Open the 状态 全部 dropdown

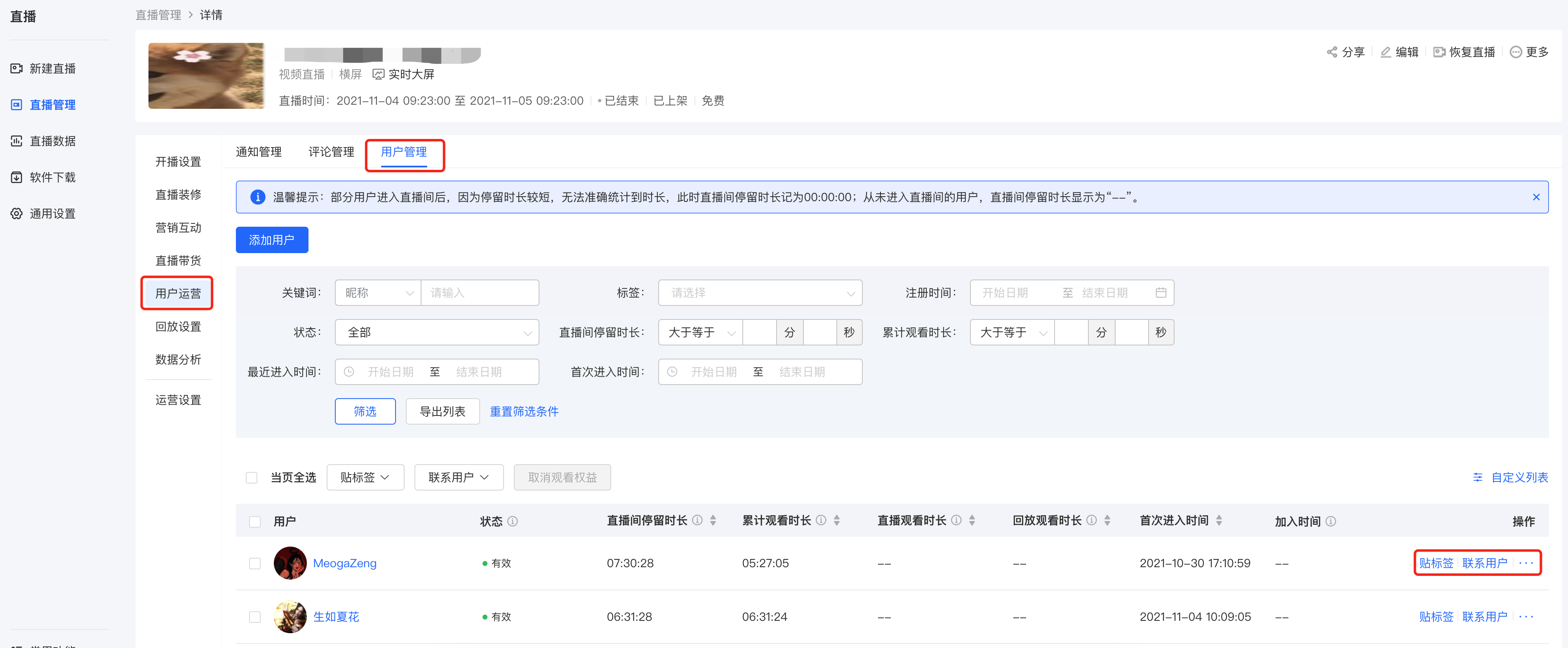[437, 332]
